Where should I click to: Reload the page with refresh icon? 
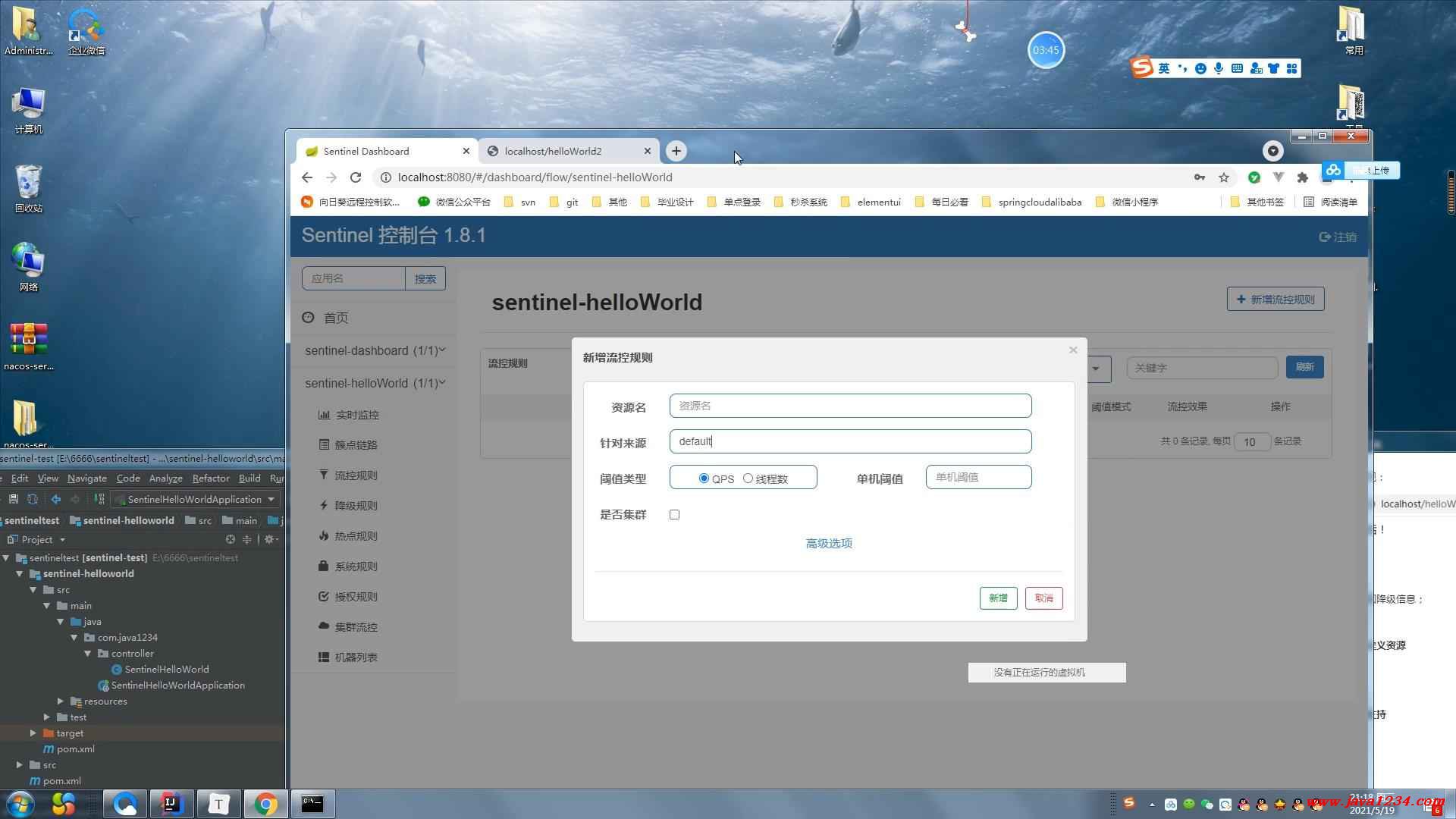pyautogui.click(x=355, y=177)
